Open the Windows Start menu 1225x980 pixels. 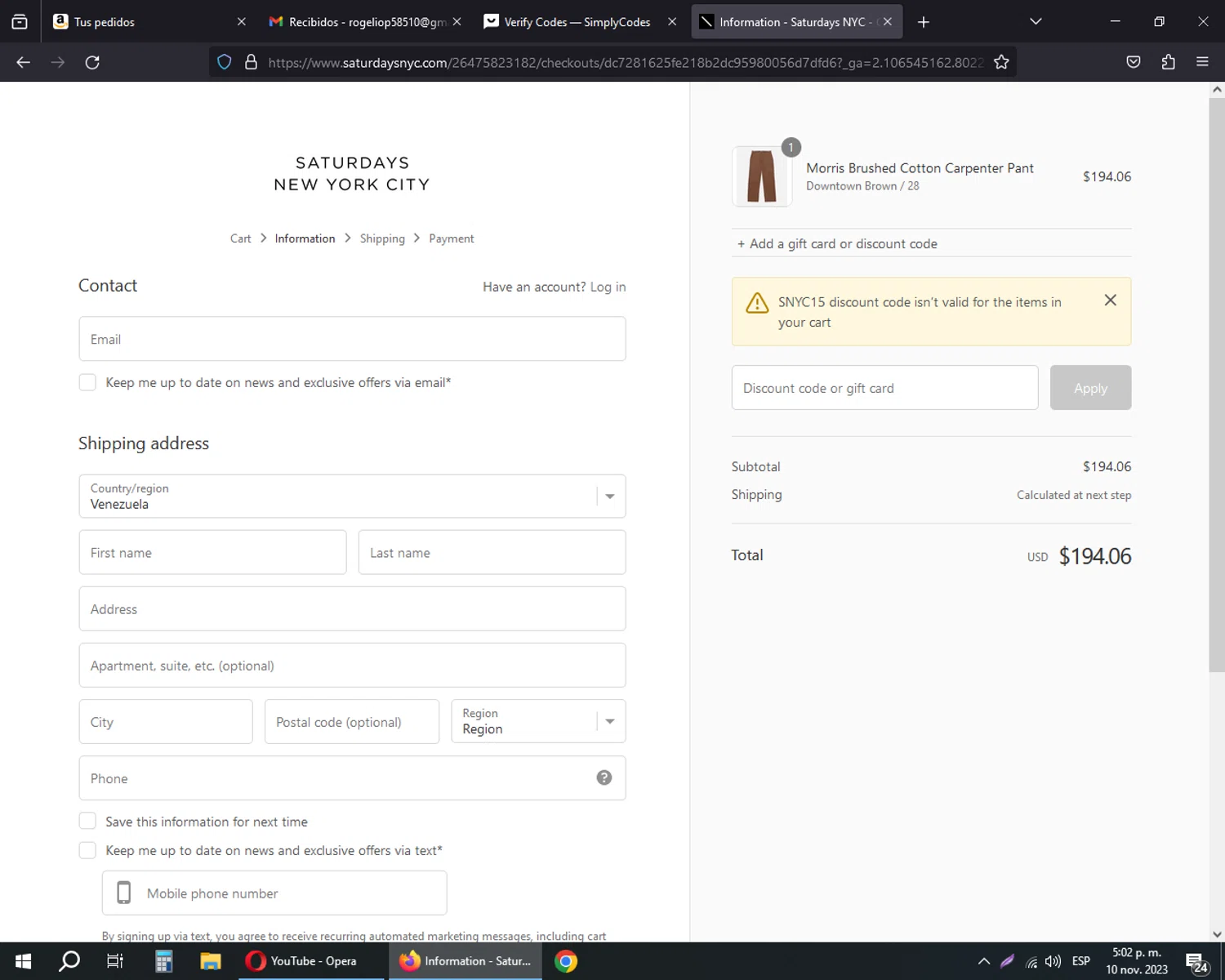pyautogui.click(x=23, y=961)
